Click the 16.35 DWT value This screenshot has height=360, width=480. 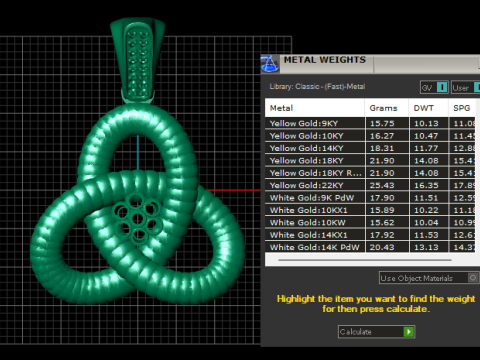pyautogui.click(x=426, y=185)
